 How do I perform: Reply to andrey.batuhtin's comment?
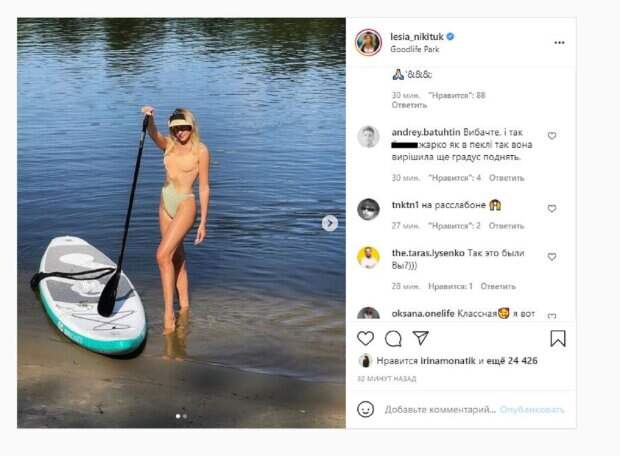[507, 178]
